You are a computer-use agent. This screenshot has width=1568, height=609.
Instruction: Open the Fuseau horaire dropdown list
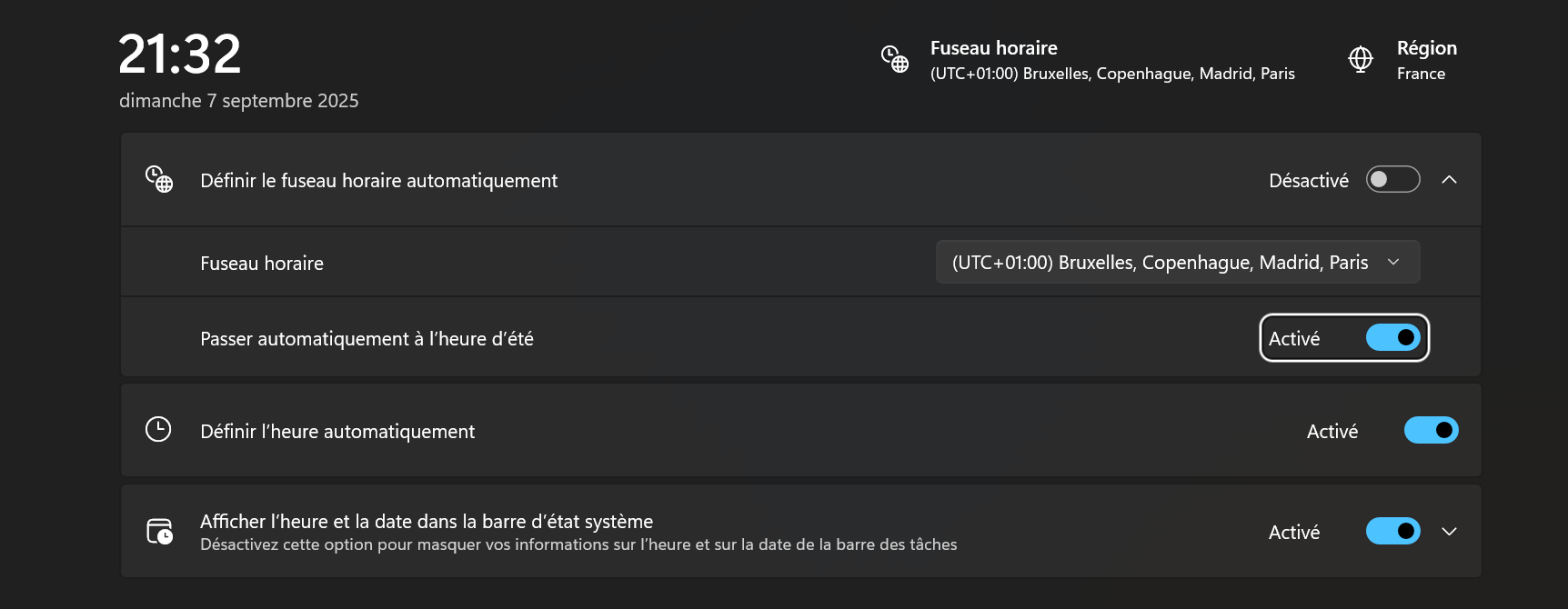pyautogui.click(x=1177, y=262)
